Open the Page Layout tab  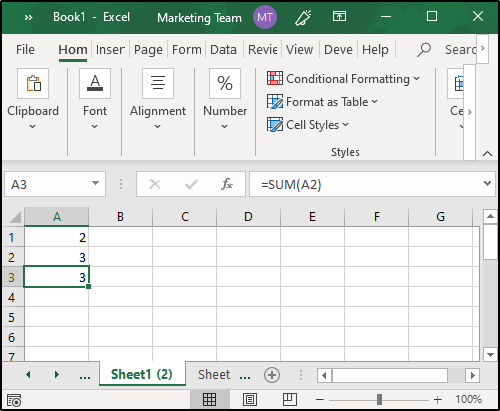click(x=148, y=50)
